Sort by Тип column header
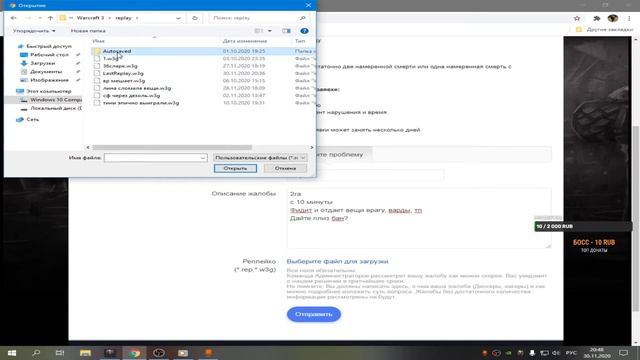 (x=300, y=41)
